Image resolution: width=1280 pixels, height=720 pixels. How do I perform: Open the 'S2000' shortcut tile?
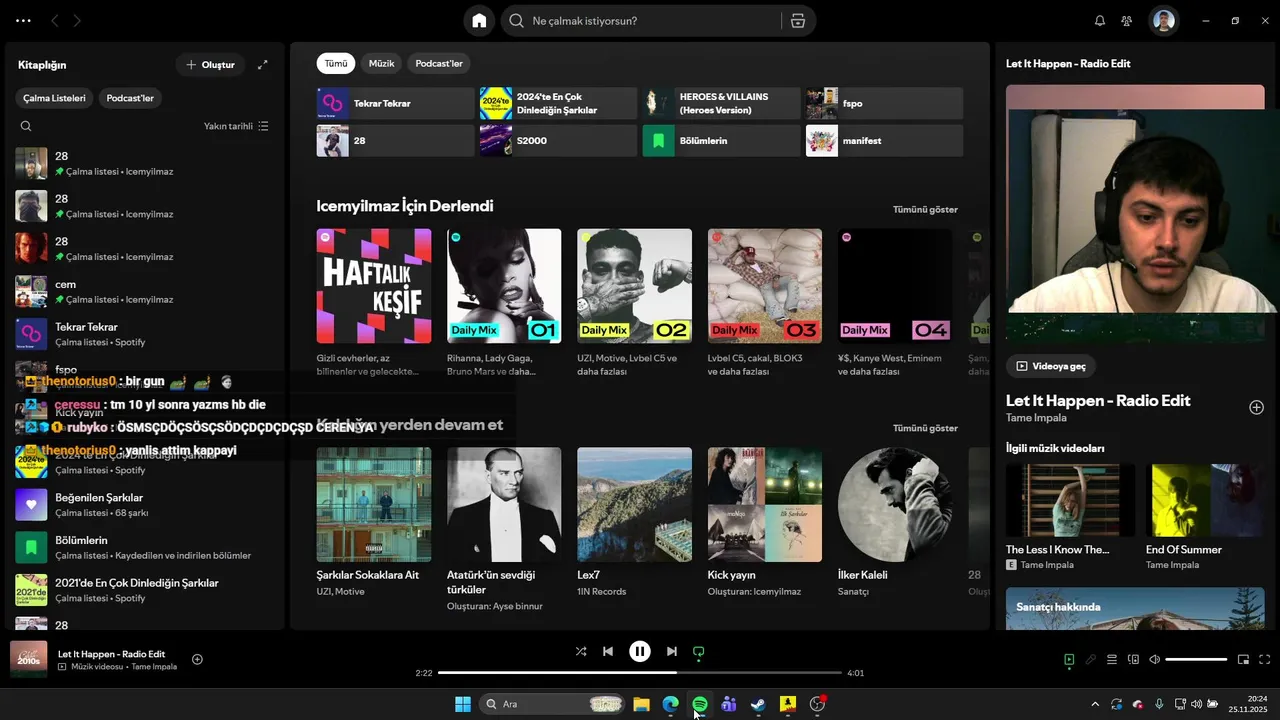(558, 141)
